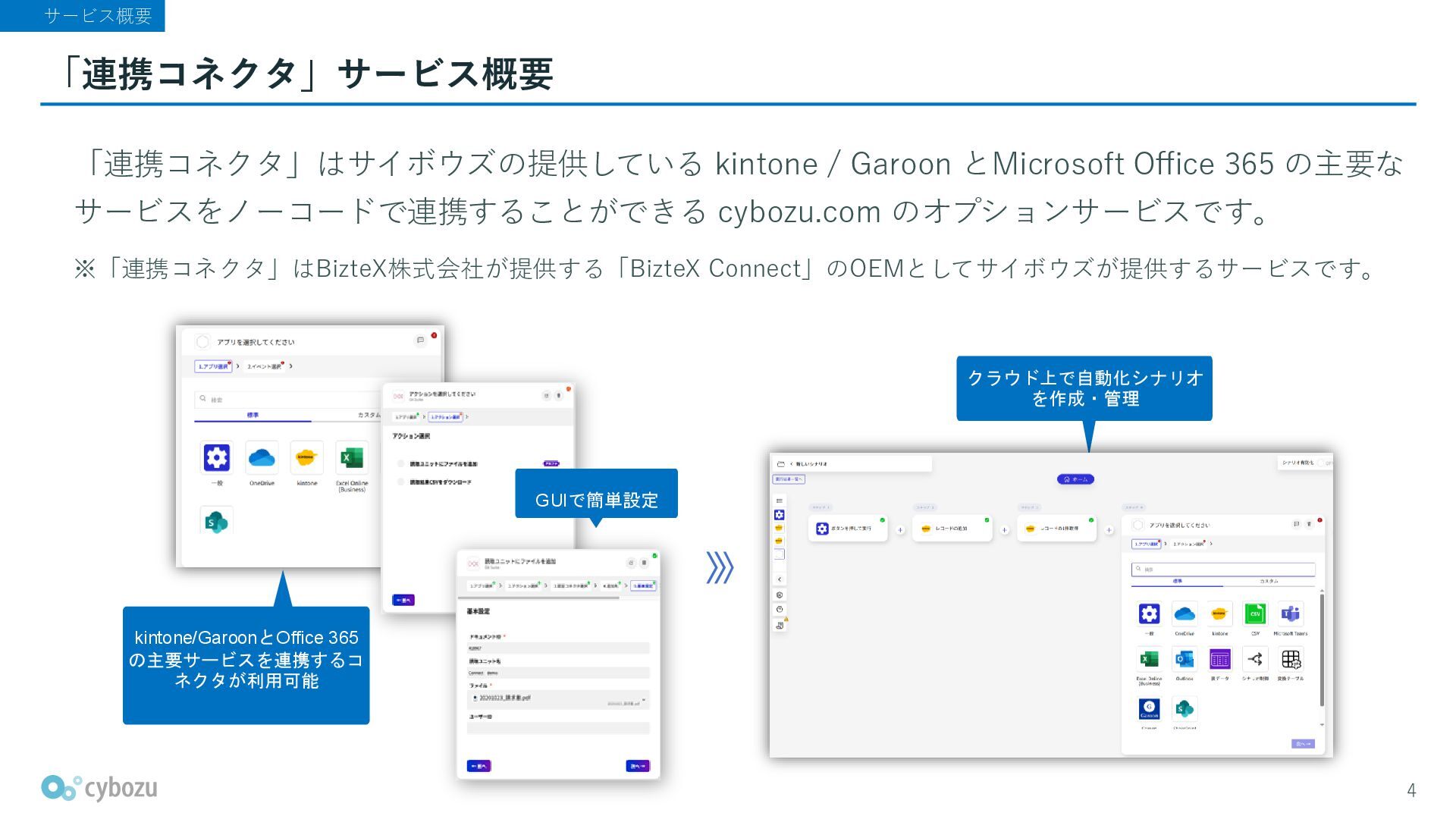The image size is (1456, 819).
Task: Open the hamburger menu in scenario sidebar
Action: pos(779,501)
